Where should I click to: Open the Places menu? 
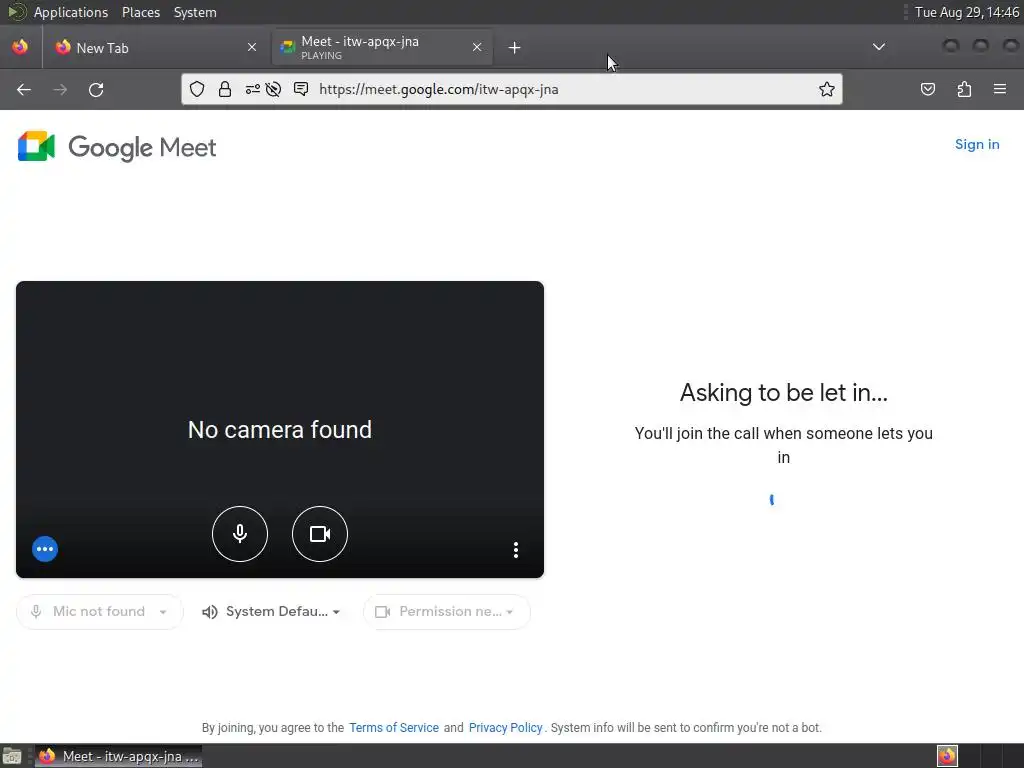[140, 12]
